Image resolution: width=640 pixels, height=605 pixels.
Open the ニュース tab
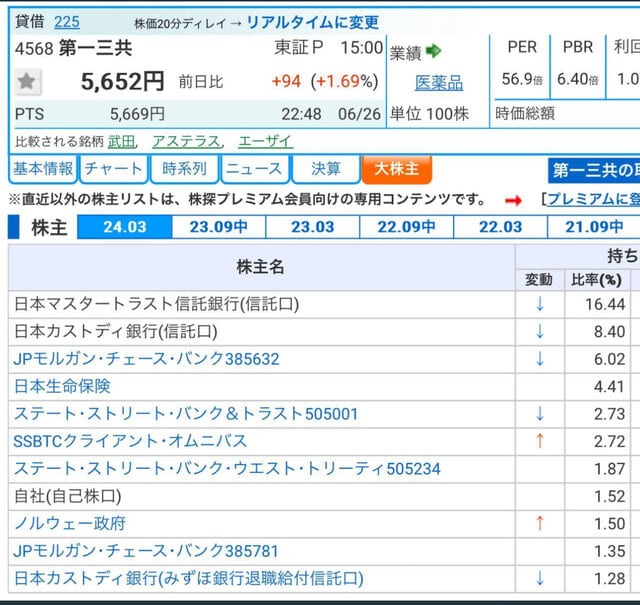coord(254,169)
